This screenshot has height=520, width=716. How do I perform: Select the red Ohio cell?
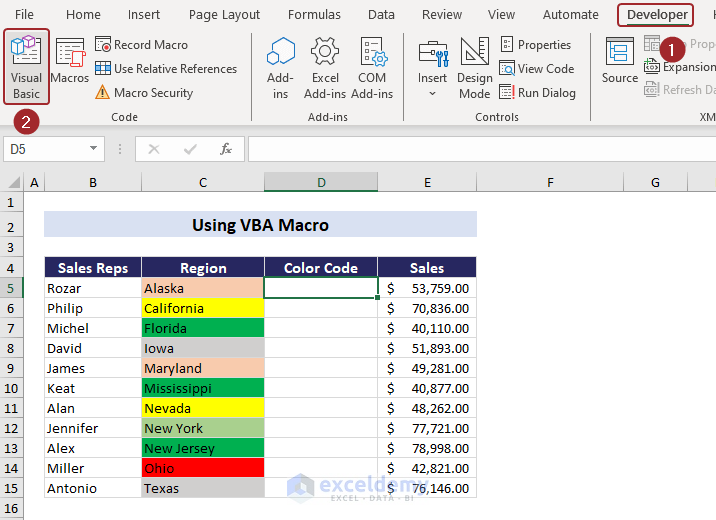tap(203, 468)
